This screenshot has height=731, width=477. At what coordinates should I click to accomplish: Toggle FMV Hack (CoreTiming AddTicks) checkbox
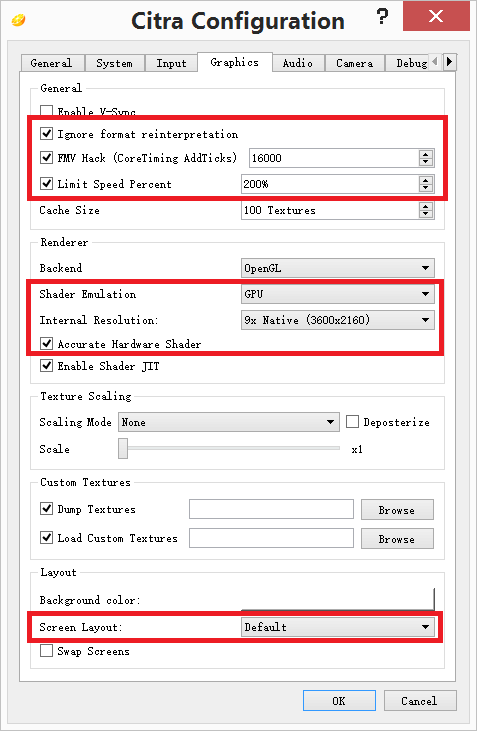click(47, 158)
